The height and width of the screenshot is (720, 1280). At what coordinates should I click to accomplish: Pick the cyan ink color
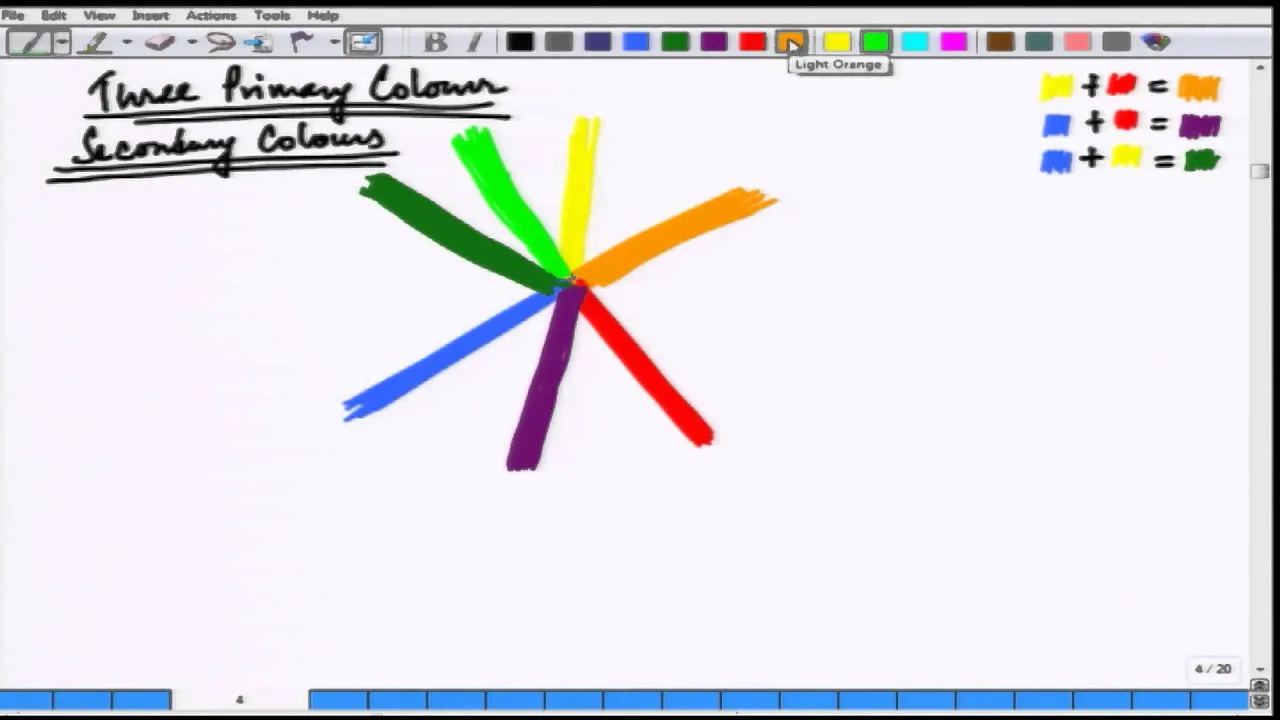tap(915, 42)
